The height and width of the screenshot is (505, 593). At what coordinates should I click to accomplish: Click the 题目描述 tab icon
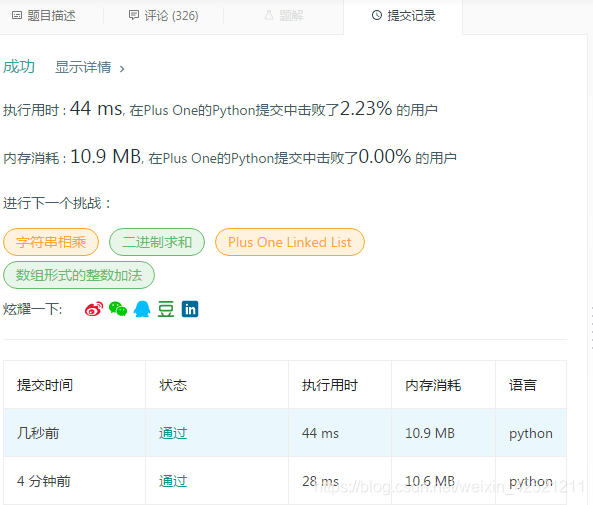pos(17,16)
